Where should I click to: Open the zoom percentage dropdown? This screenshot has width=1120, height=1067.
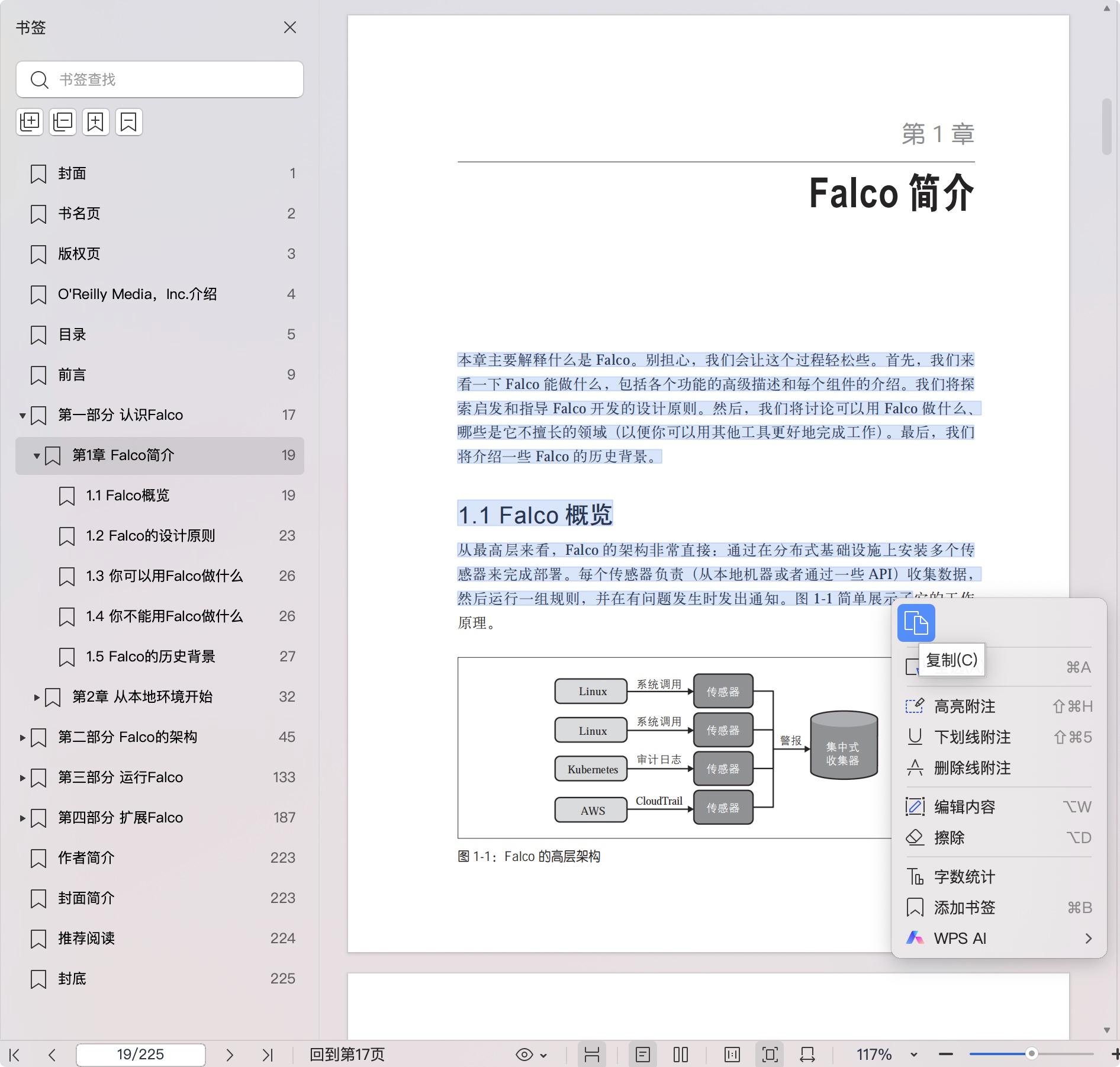tap(913, 1055)
